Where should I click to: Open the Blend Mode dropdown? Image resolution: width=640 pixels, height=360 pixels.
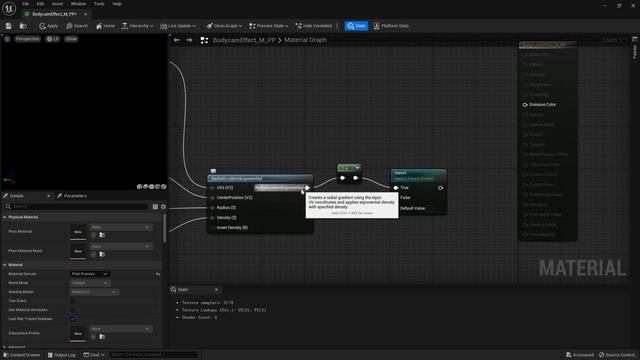tap(90, 283)
